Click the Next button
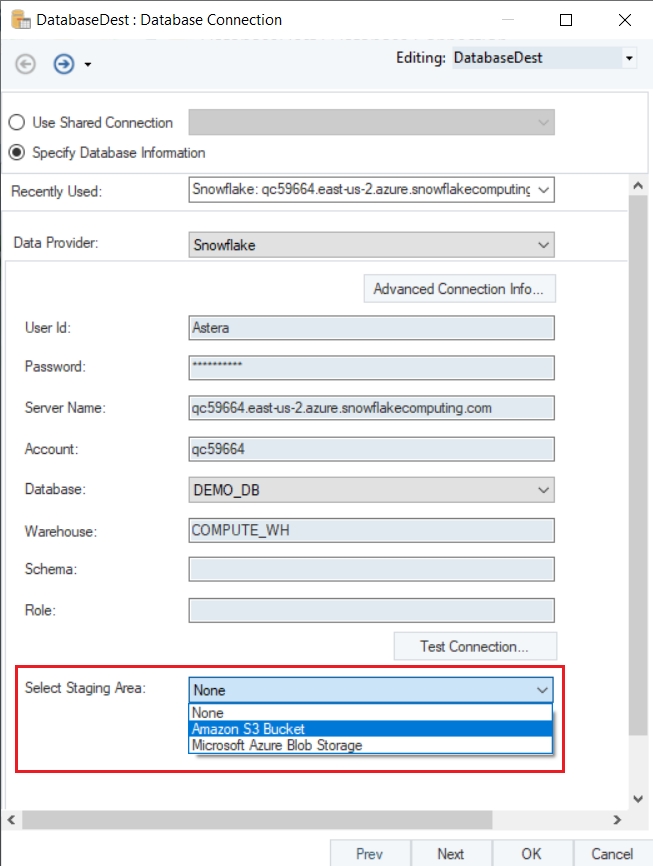This screenshot has width=653, height=866. (x=450, y=853)
